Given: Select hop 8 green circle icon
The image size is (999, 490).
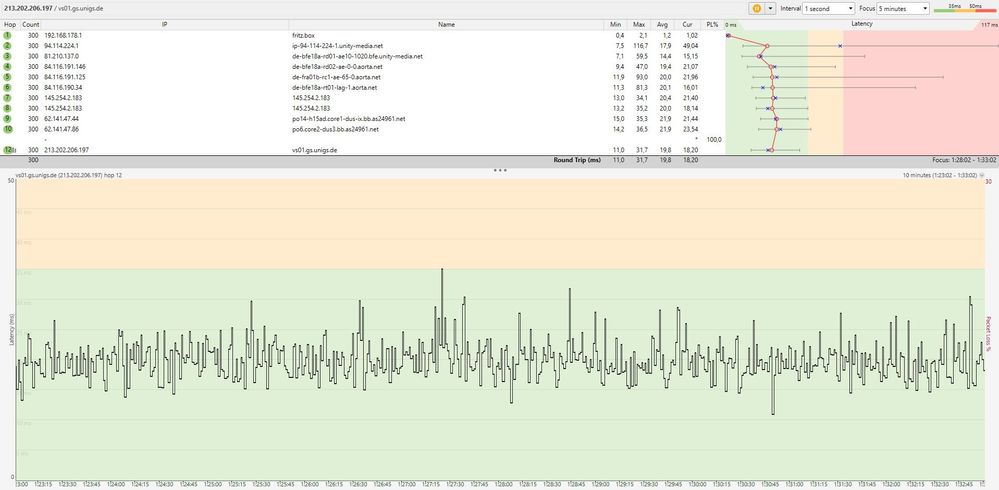Looking at the screenshot, I should click(x=6, y=108).
